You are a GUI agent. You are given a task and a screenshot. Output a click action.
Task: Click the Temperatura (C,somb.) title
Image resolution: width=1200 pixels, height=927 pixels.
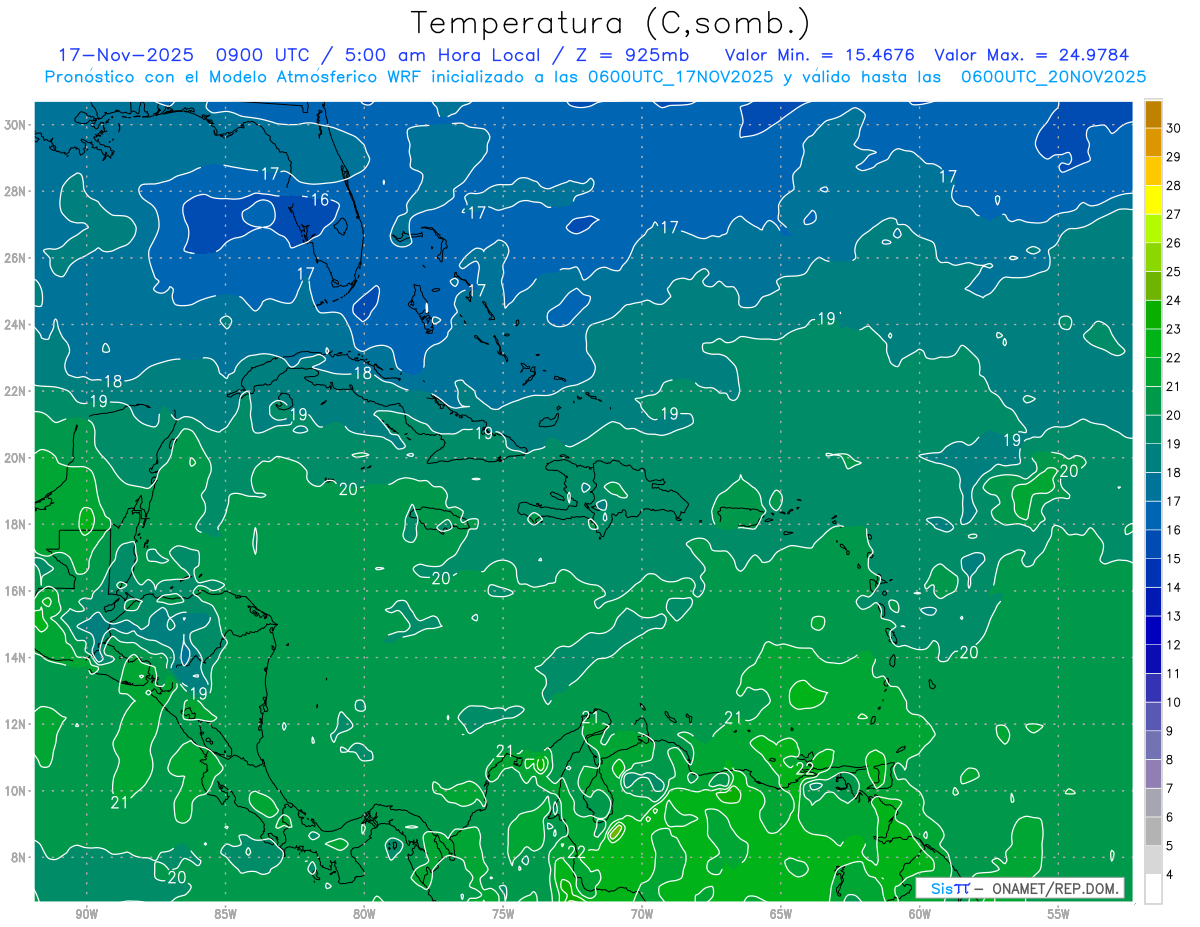tap(611, 23)
